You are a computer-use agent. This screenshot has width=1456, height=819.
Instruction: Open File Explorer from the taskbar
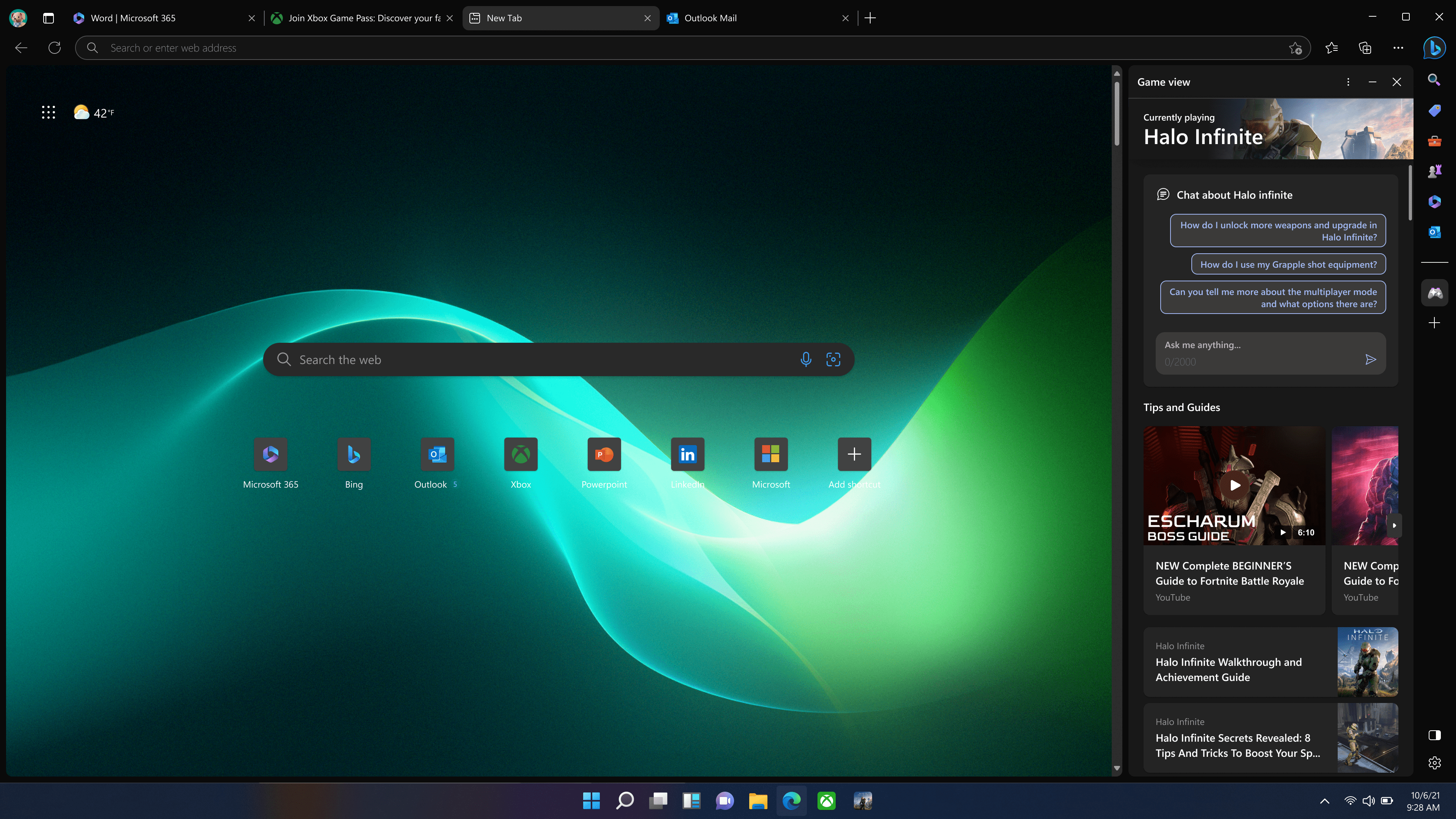[x=758, y=800]
